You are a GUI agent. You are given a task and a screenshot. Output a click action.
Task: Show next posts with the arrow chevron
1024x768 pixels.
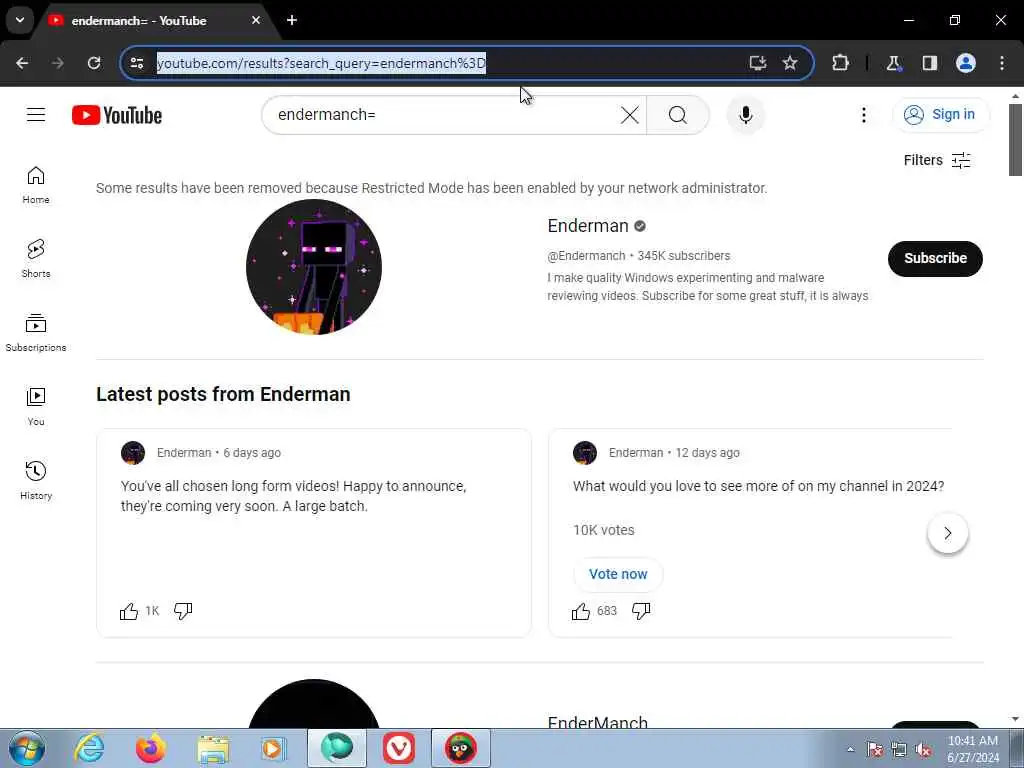(948, 533)
